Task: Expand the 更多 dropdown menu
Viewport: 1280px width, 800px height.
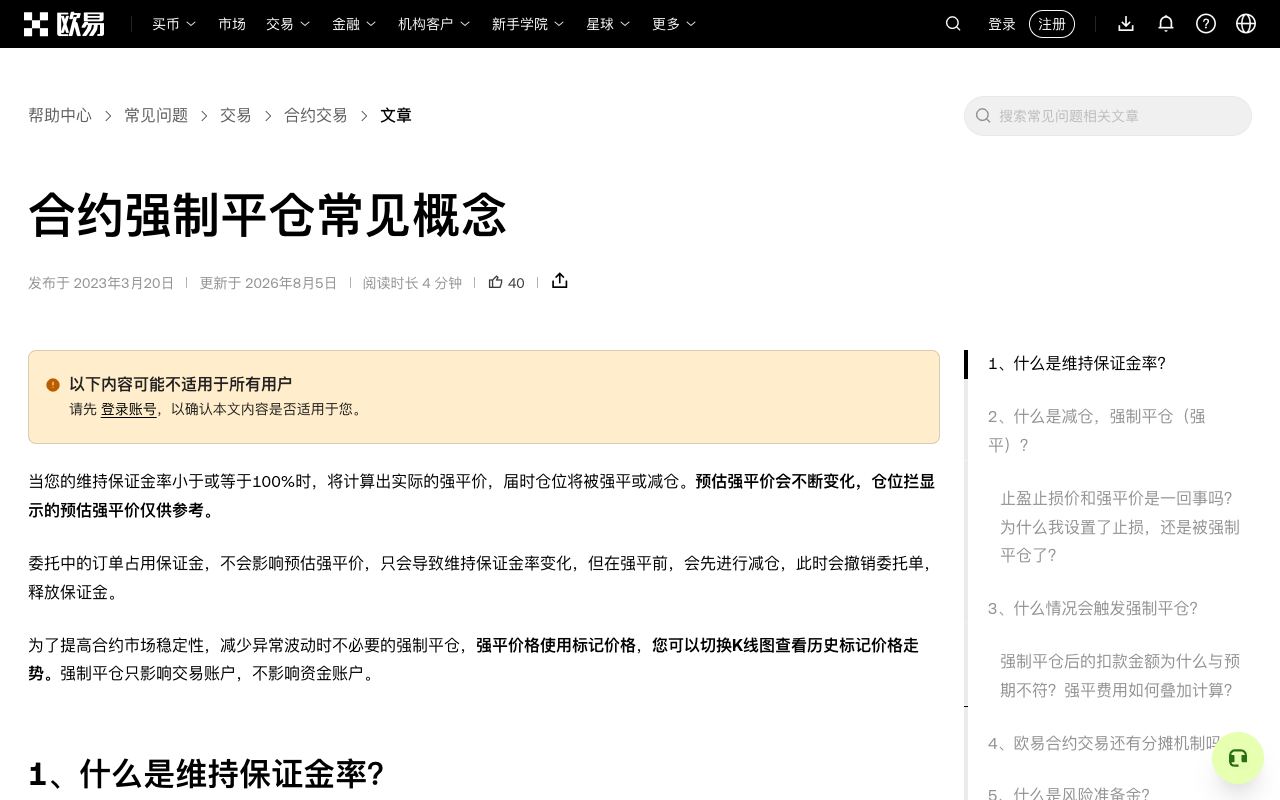Action: tap(674, 24)
